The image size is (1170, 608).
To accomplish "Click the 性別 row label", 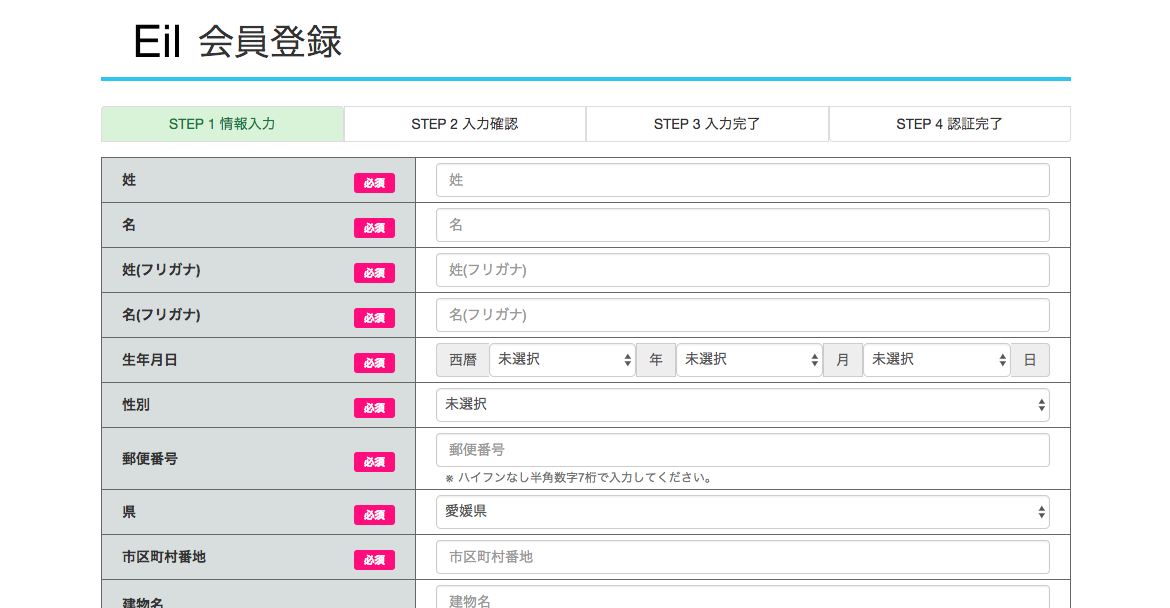I will [136, 404].
